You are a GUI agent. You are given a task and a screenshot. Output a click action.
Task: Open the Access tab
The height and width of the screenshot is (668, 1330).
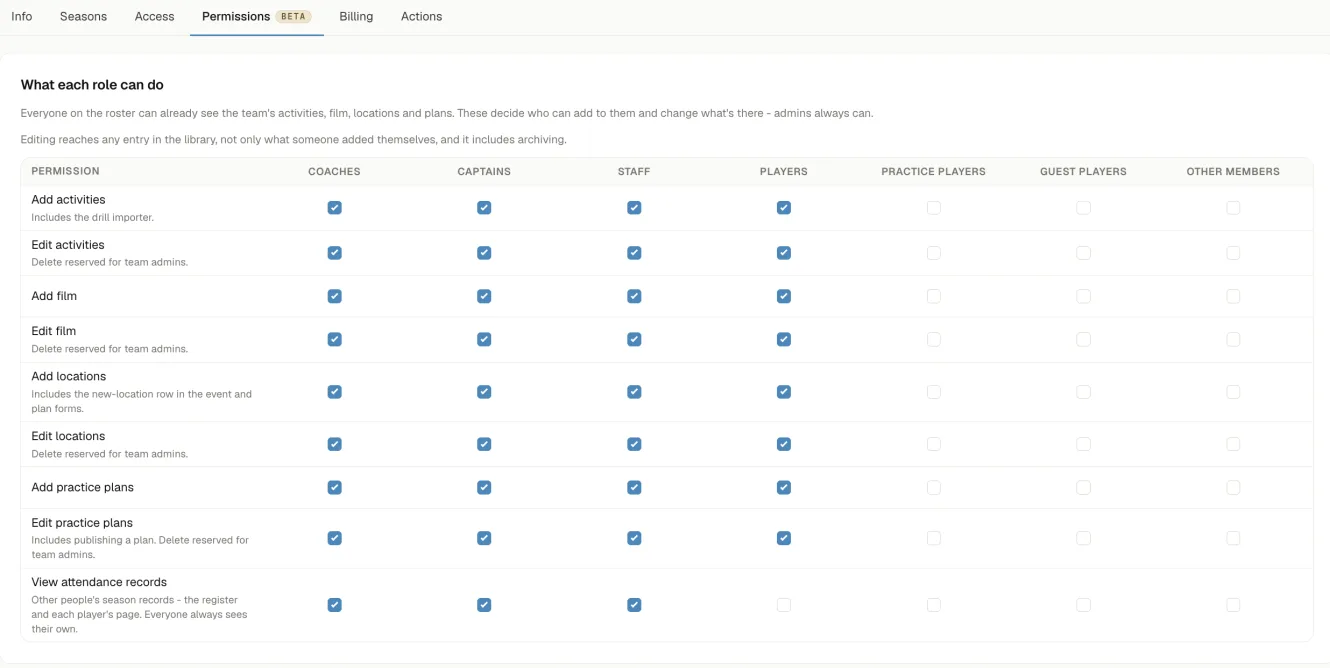tap(154, 16)
